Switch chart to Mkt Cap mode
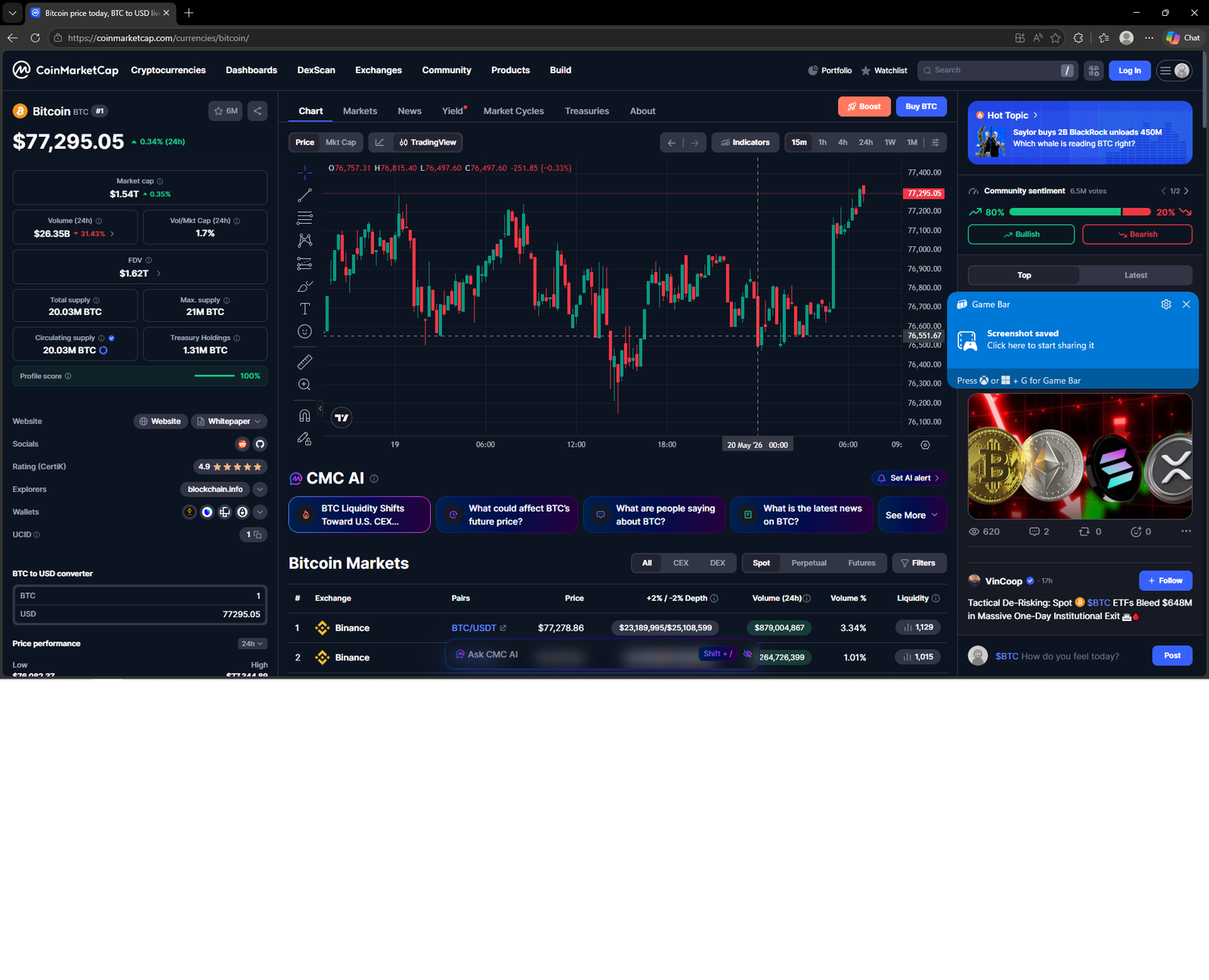This screenshot has width=1209, height=980. [x=341, y=142]
